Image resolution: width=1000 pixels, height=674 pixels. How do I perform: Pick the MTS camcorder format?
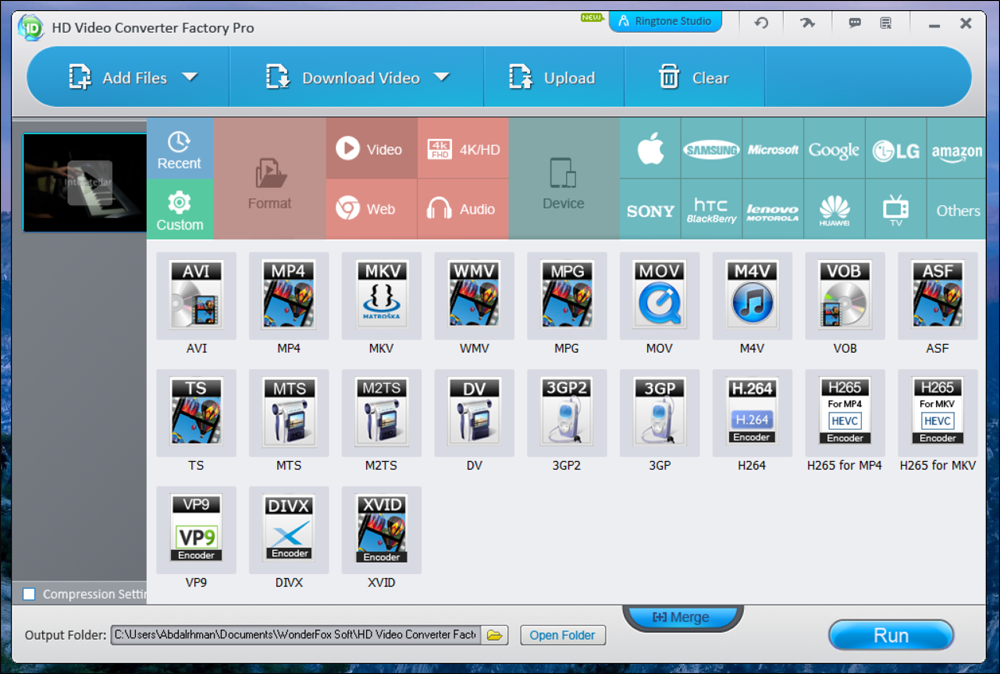[x=289, y=413]
